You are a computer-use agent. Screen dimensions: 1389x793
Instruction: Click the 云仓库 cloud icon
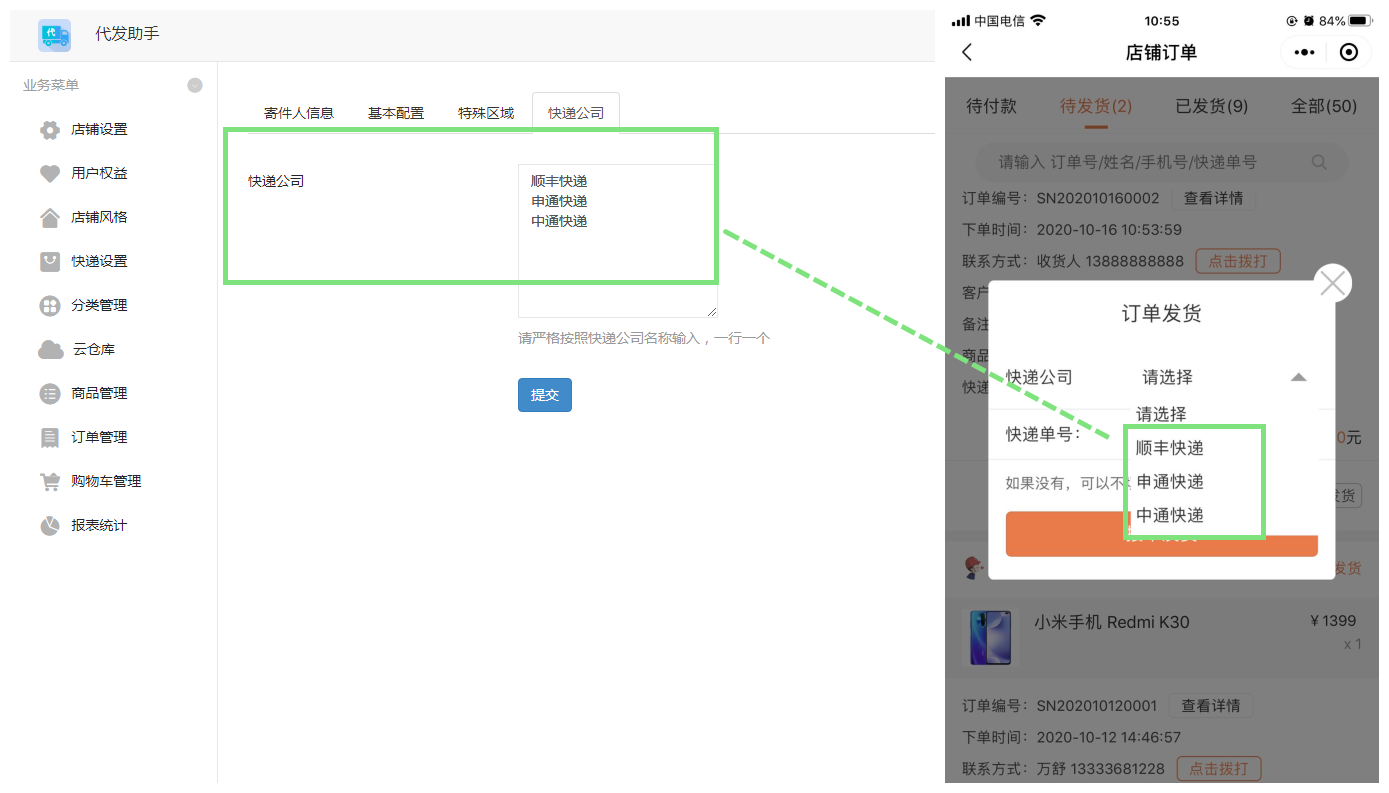pos(51,350)
